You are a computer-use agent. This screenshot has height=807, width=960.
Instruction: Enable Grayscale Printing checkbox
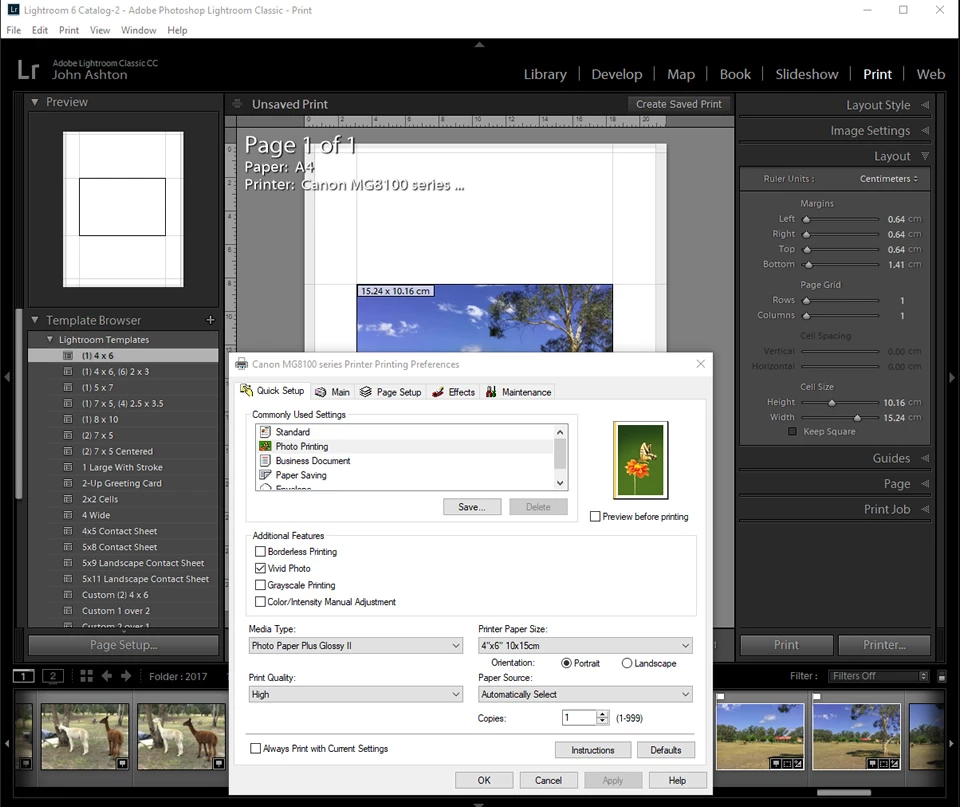(260, 585)
